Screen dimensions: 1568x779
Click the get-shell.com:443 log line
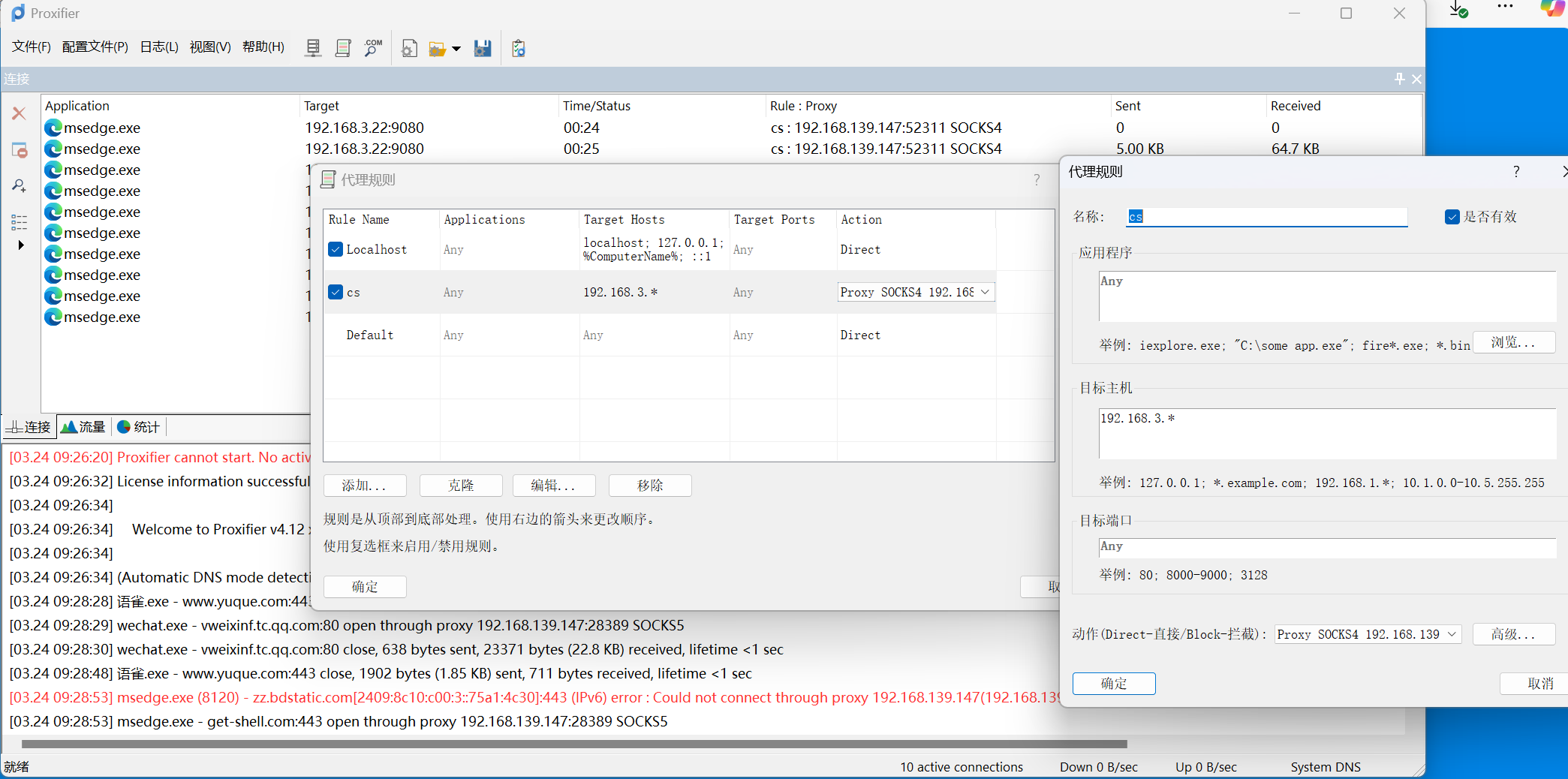(x=339, y=721)
